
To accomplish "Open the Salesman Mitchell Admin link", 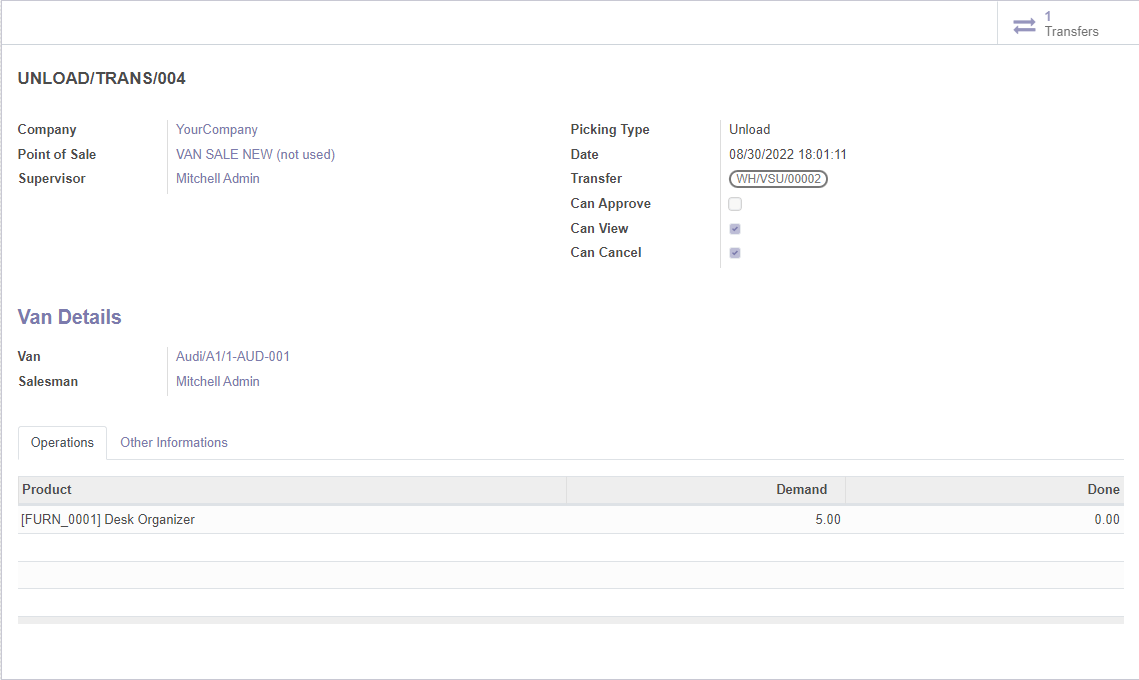I will [218, 382].
